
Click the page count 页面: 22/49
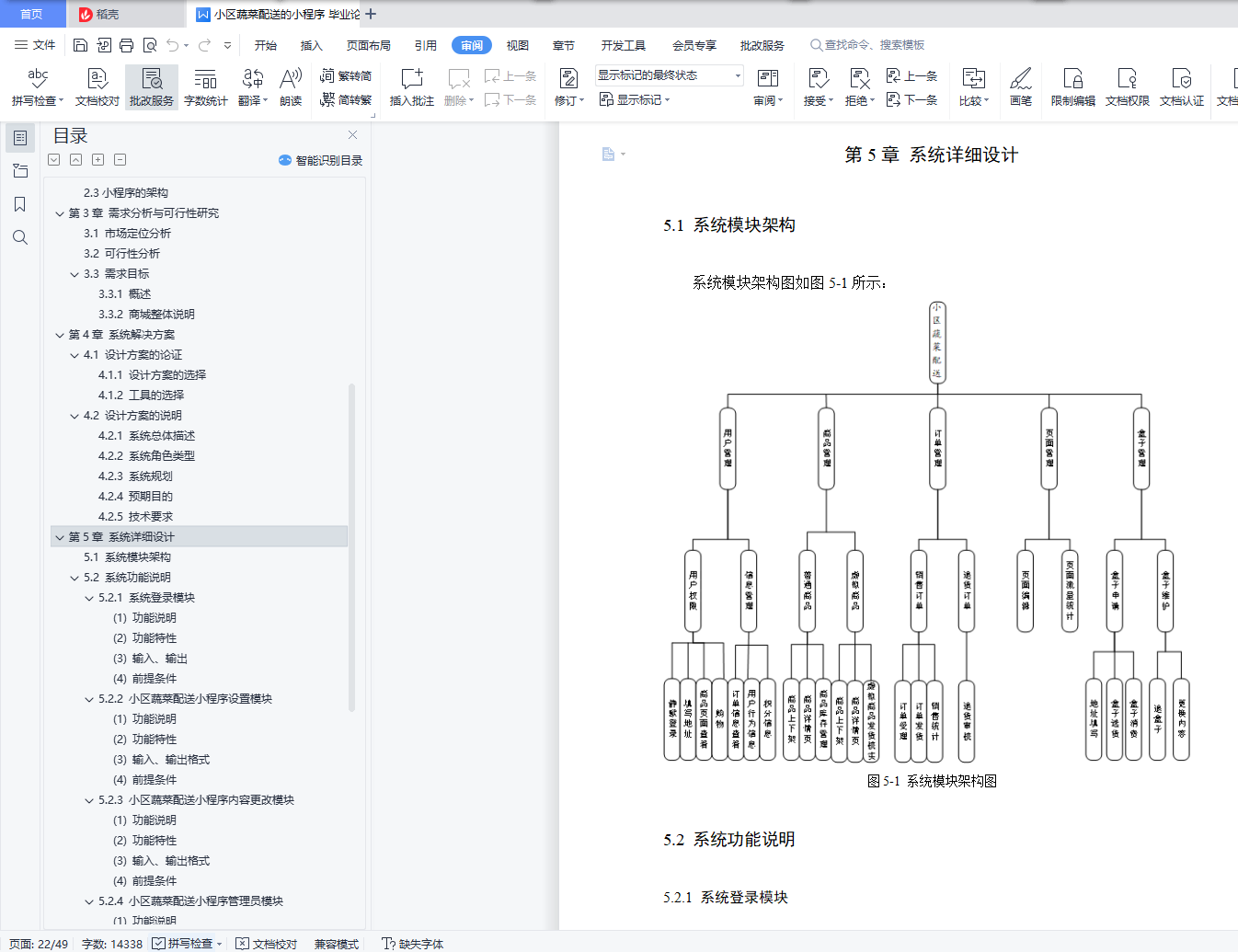pyautogui.click(x=39, y=944)
